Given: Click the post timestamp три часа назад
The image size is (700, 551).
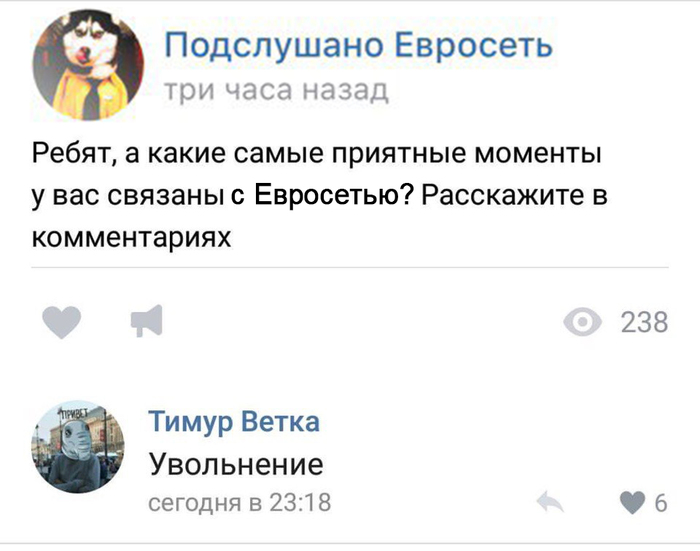Looking at the screenshot, I should coord(276,91).
